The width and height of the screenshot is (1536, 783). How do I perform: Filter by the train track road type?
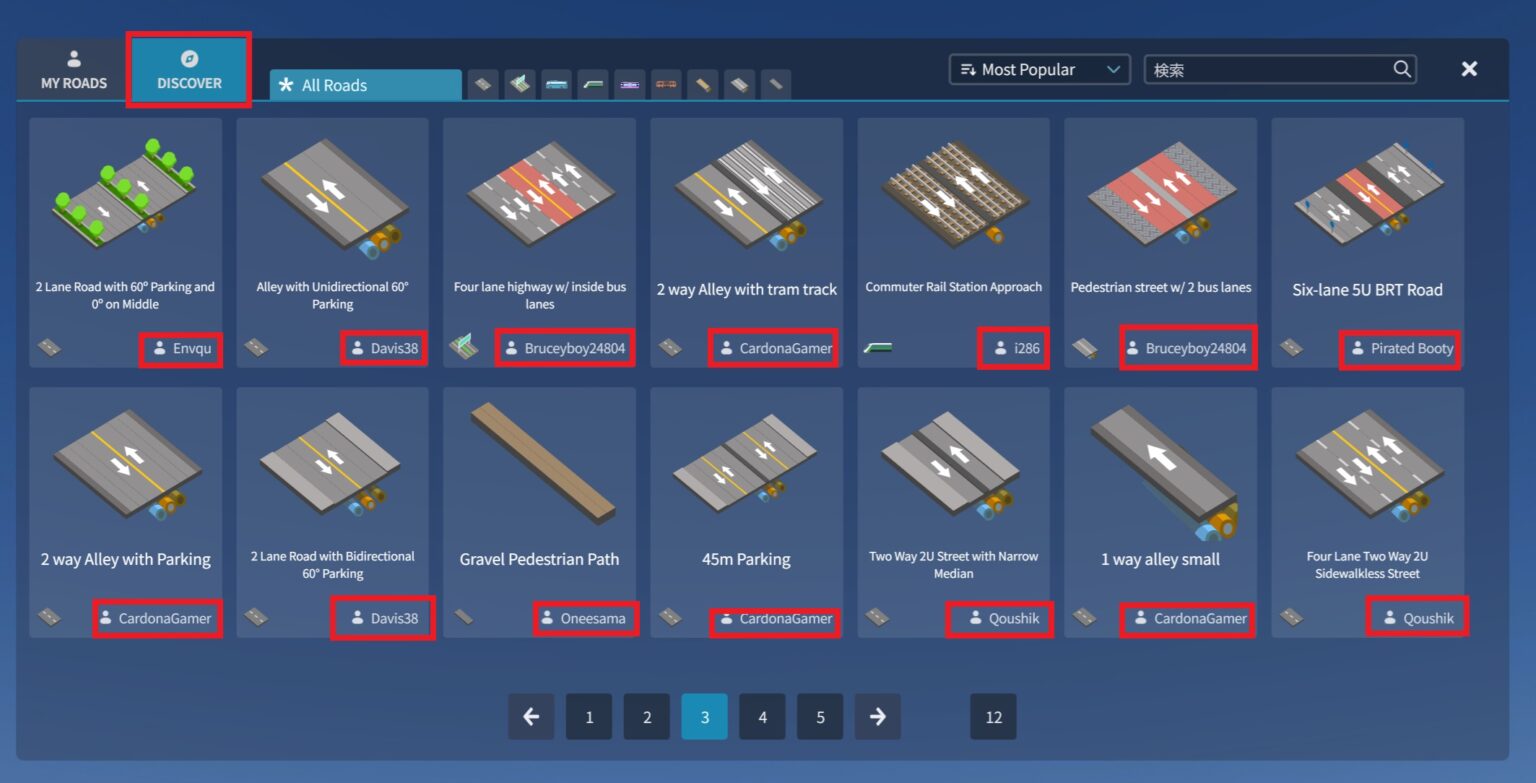(664, 84)
